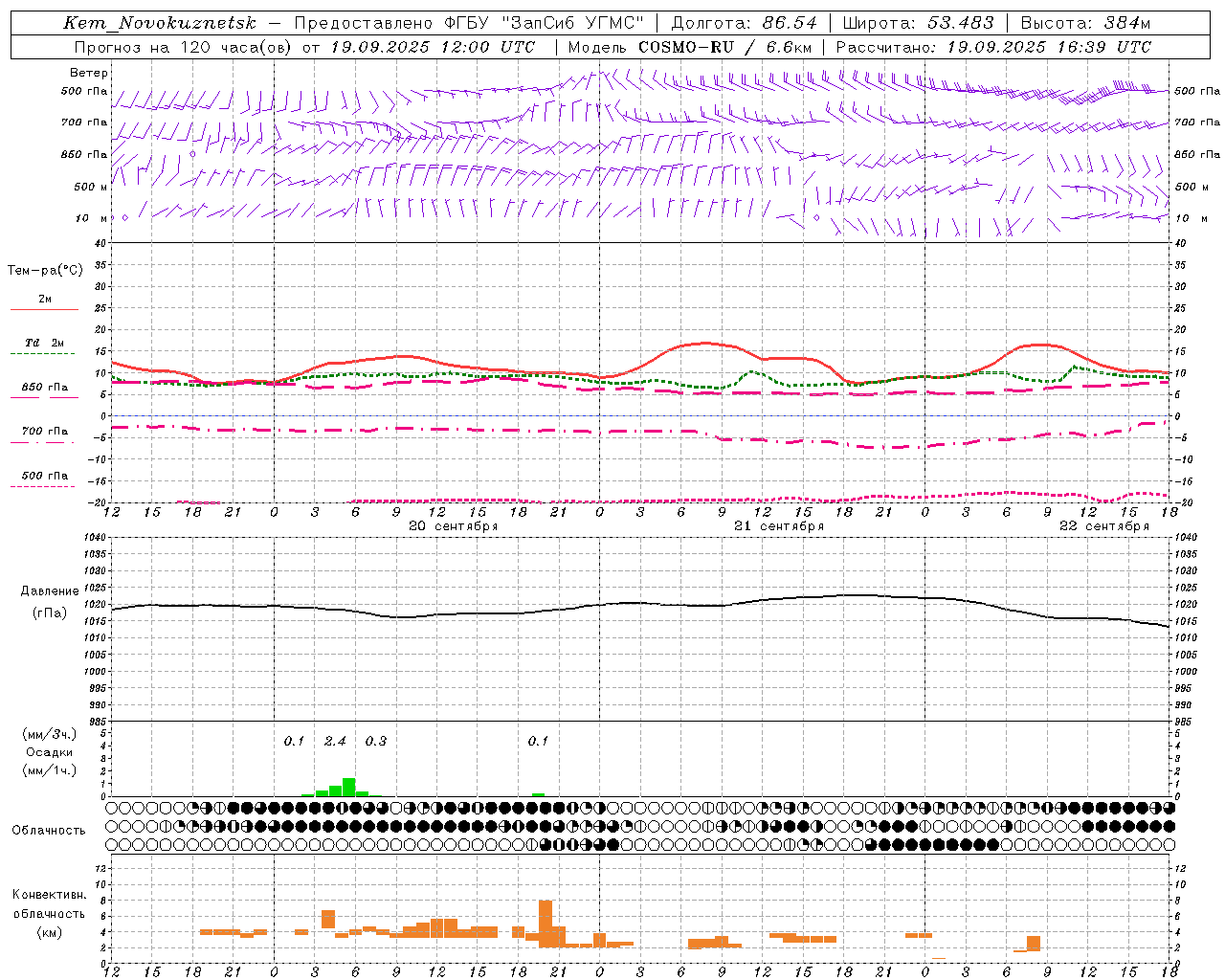Select the '0.3' precipitation amount value
Image resolution: width=1225 pixels, height=980 pixels.
pos(376,741)
